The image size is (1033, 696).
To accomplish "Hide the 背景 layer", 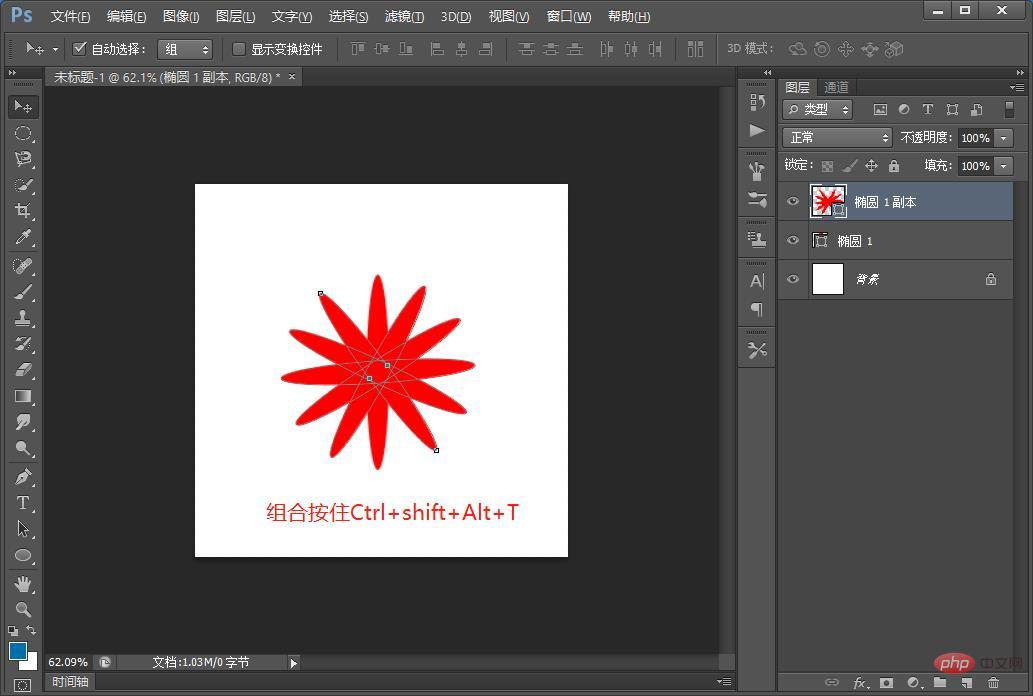I will click(x=793, y=279).
